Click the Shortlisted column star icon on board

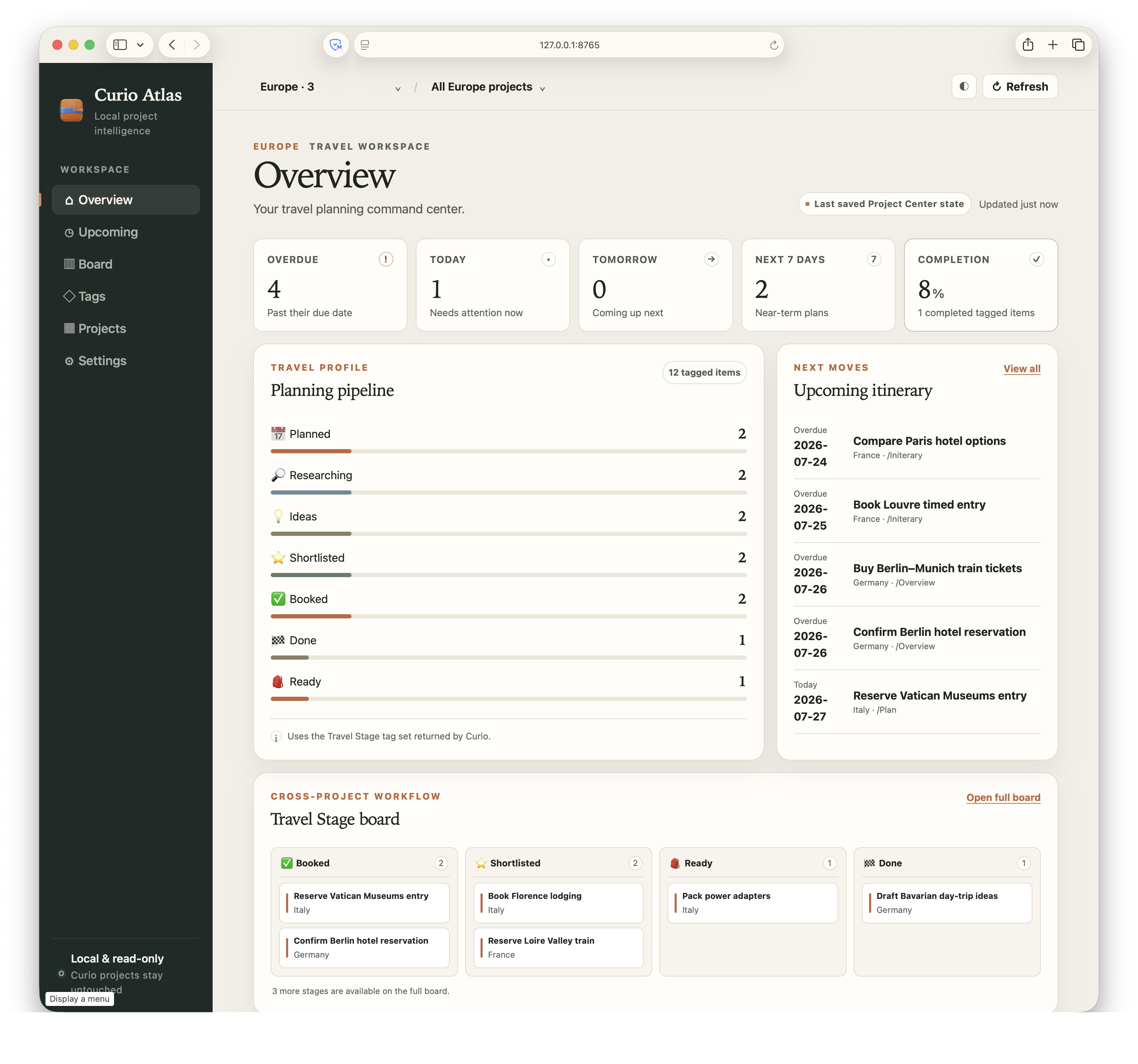click(481, 863)
